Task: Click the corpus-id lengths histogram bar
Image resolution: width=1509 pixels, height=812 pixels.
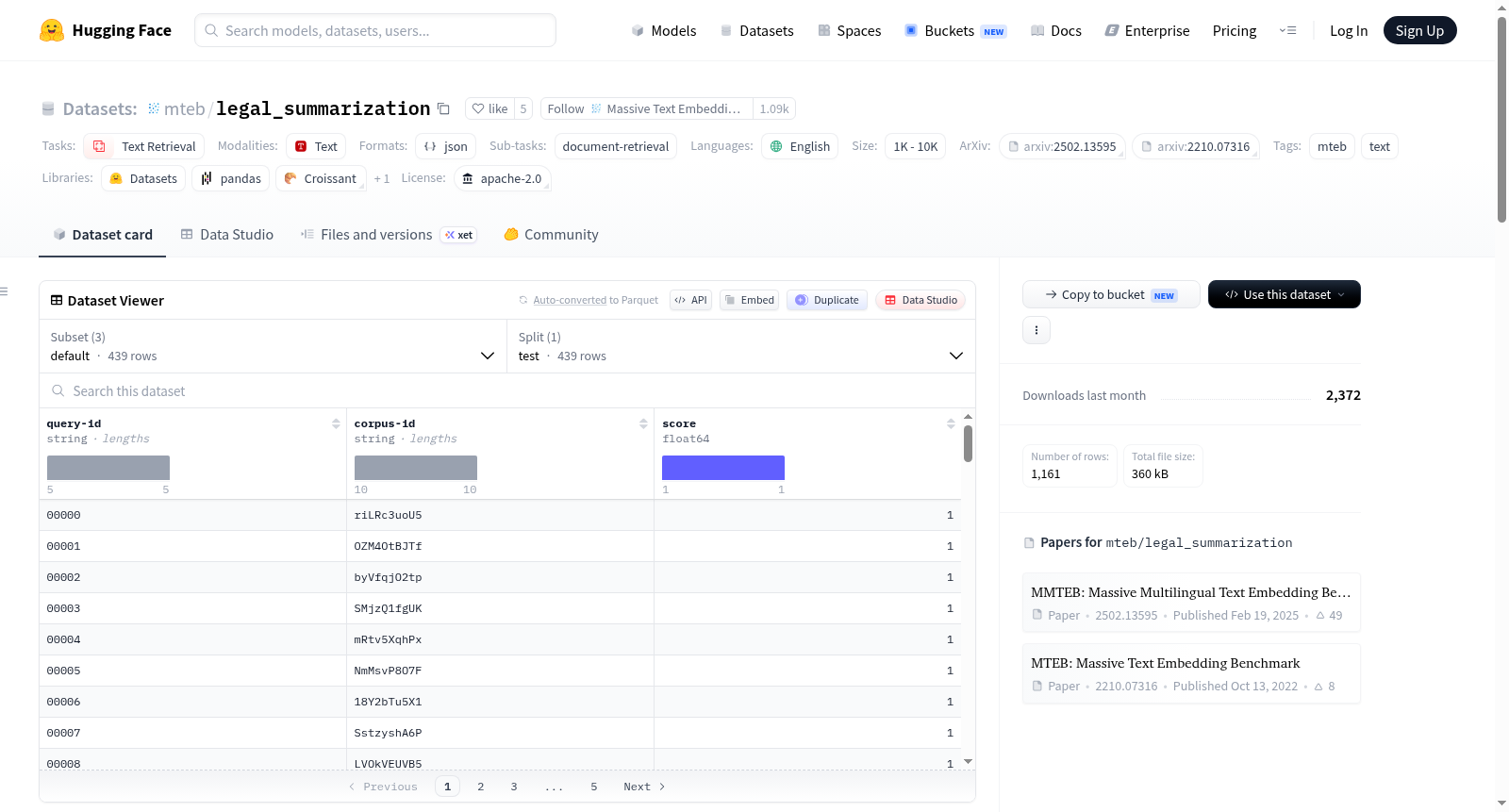Action: pos(416,468)
